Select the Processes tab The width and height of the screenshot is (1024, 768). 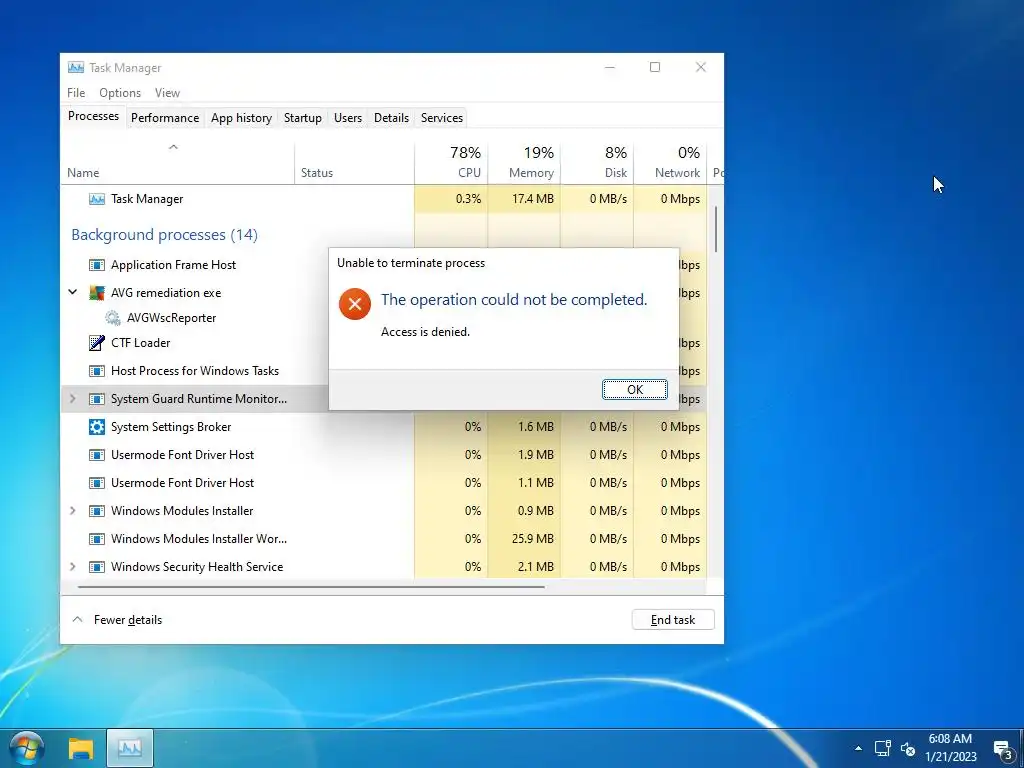[x=93, y=116]
